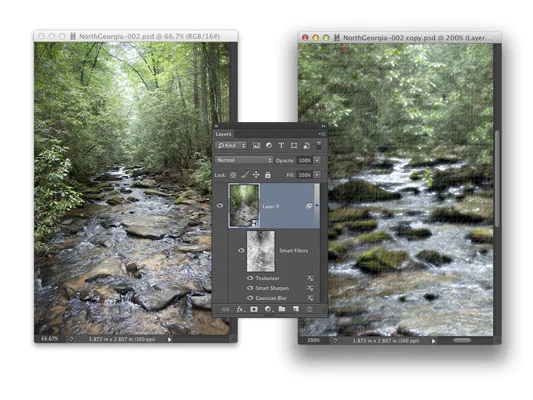This screenshot has height=400, width=533.
Task: Select Layer 0 thumbnail
Action: 244,206
